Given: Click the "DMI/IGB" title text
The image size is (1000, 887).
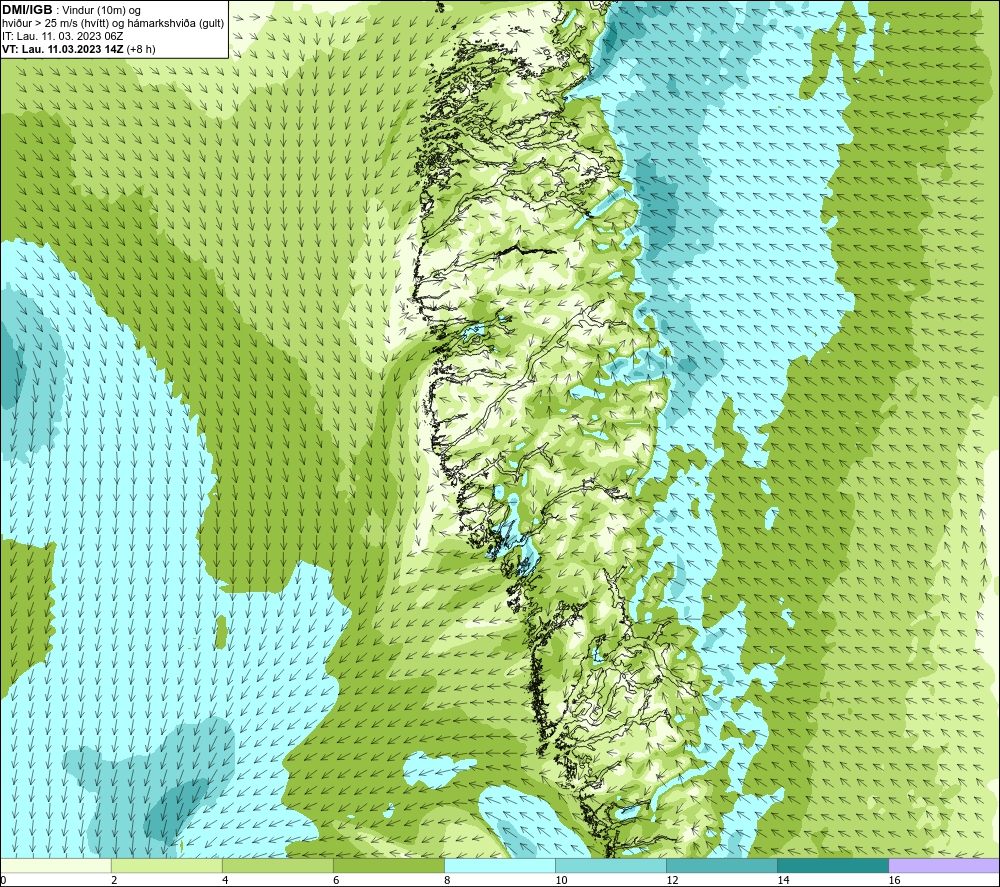Looking at the screenshot, I should pyautogui.click(x=27, y=10).
